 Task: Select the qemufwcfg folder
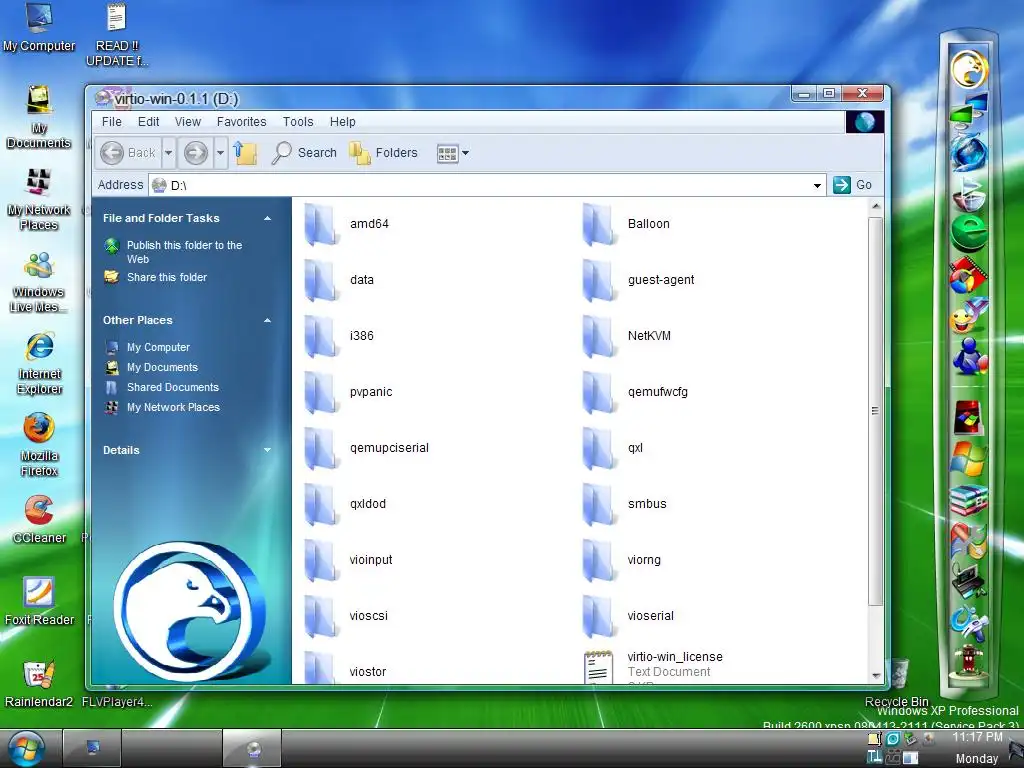(x=635, y=392)
